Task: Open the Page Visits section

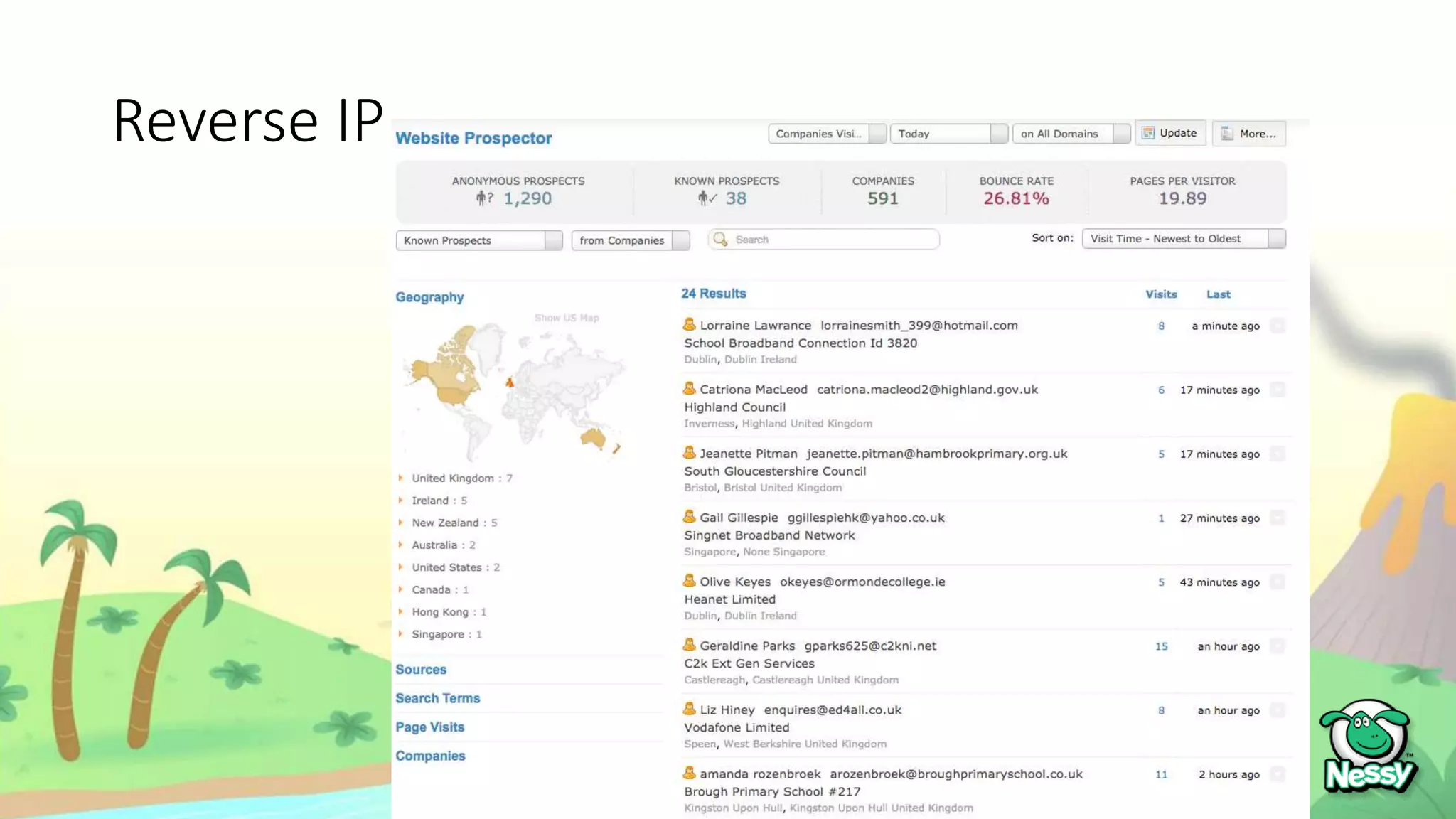Action: (430, 727)
